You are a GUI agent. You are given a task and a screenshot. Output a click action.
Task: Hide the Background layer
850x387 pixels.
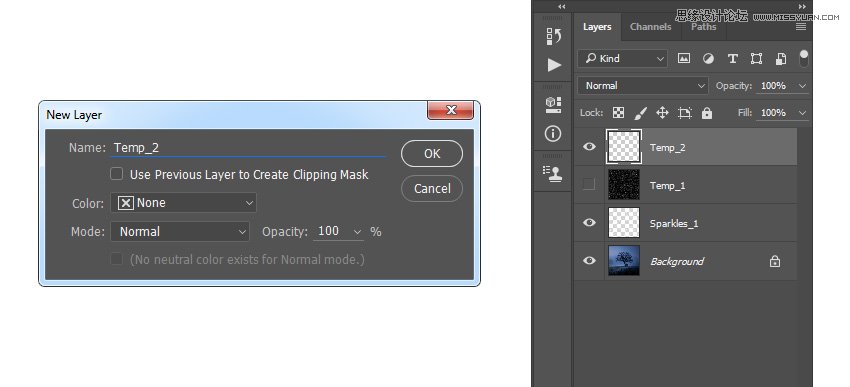589,260
